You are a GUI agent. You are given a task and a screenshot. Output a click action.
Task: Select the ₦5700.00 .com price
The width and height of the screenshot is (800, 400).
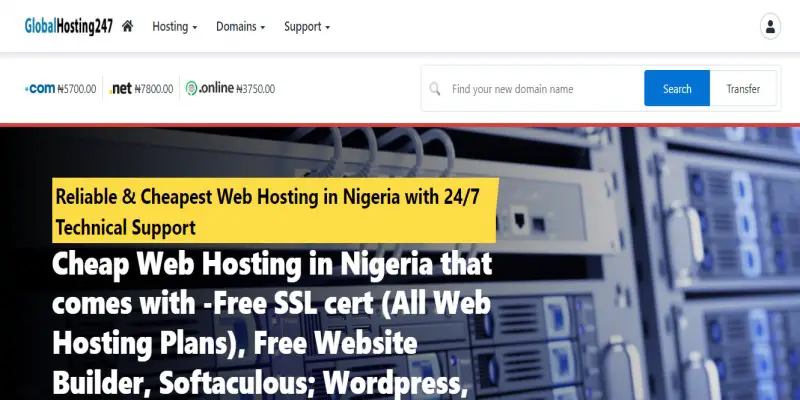click(x=77, y=89)
